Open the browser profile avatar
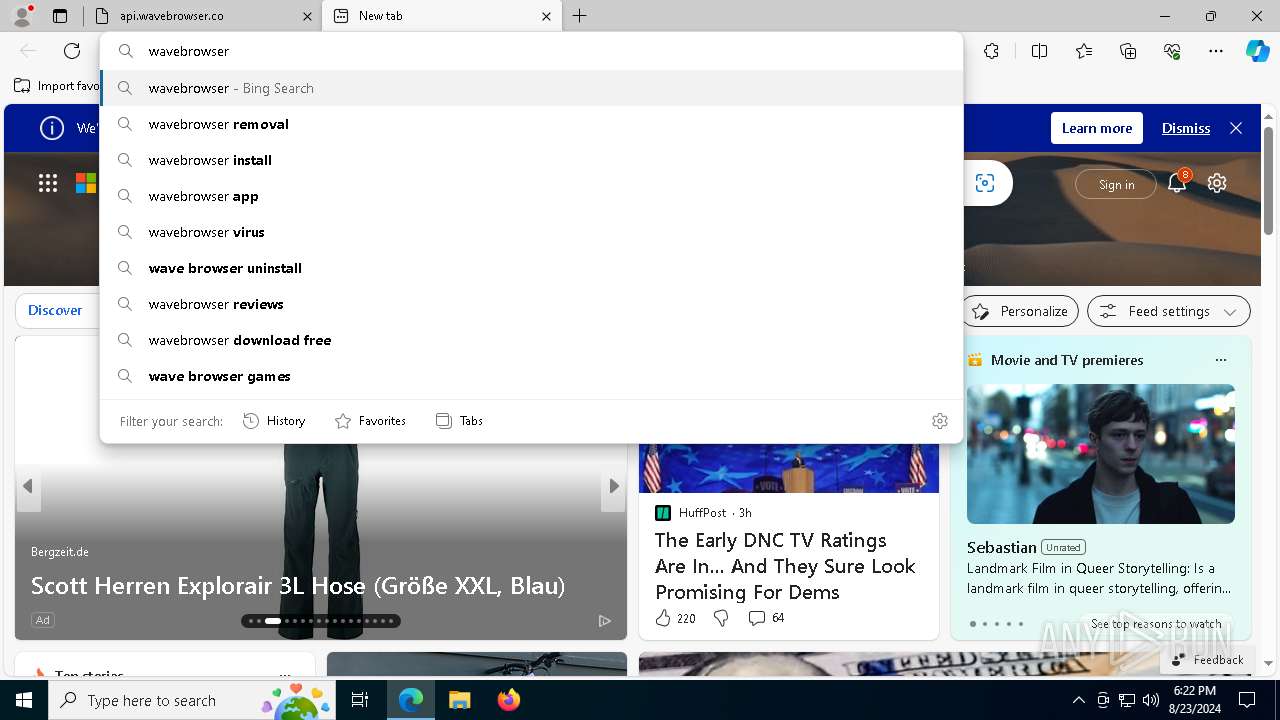This screenshot has width=1280, height=720. pyautogui.click(x=22, y=16)
